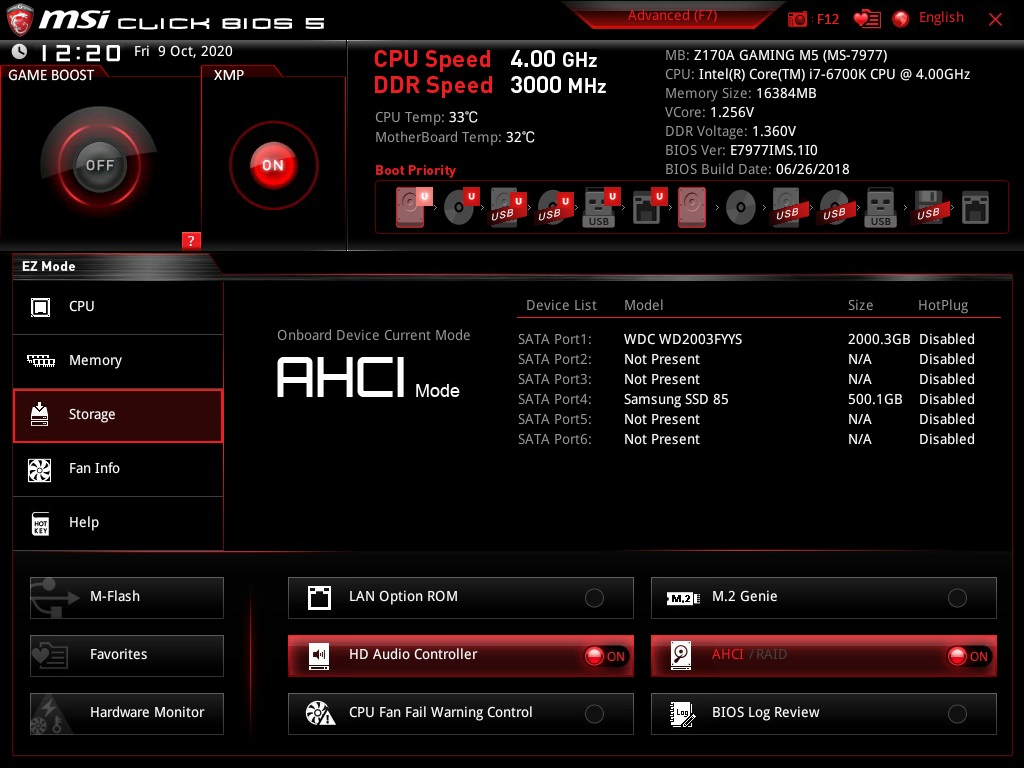Screen dimensions: 1024x768
Task: Click the Boot Priority label
Action: point(415,170)
